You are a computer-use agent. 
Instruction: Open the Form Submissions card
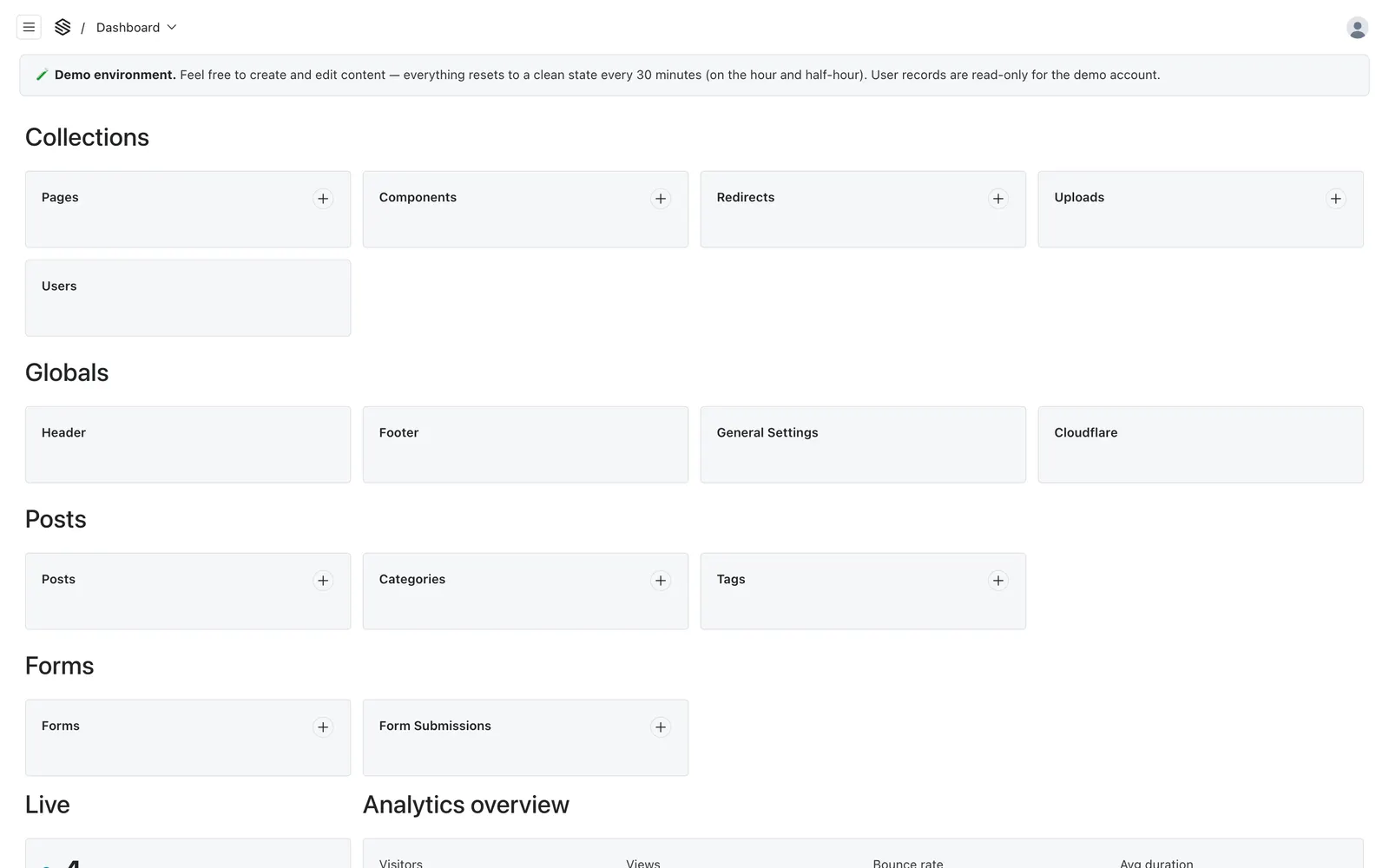(x=525, y=738)
